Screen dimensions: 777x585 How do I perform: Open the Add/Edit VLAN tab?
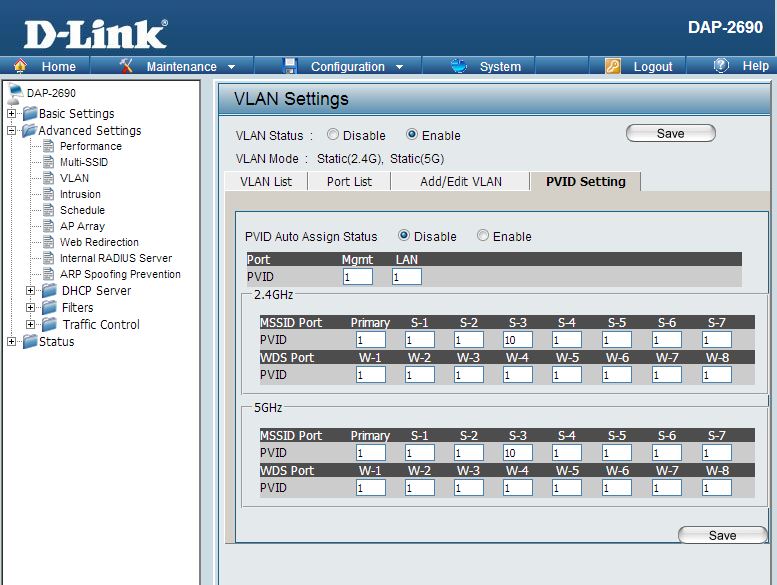click(460, 181)
